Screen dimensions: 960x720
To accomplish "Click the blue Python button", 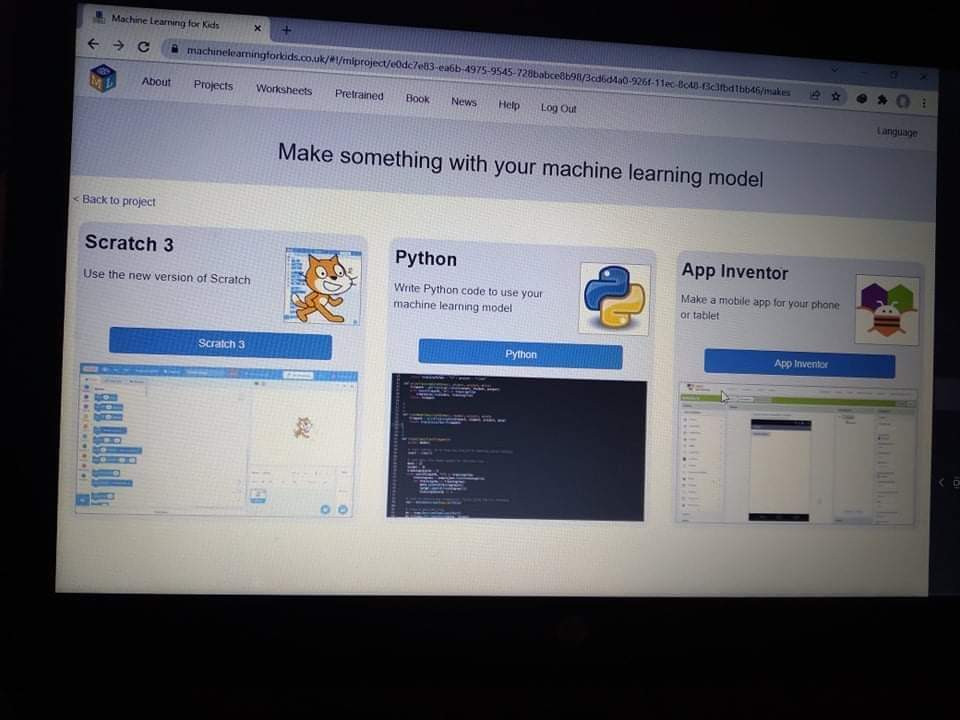I will (x=520, y=354).
